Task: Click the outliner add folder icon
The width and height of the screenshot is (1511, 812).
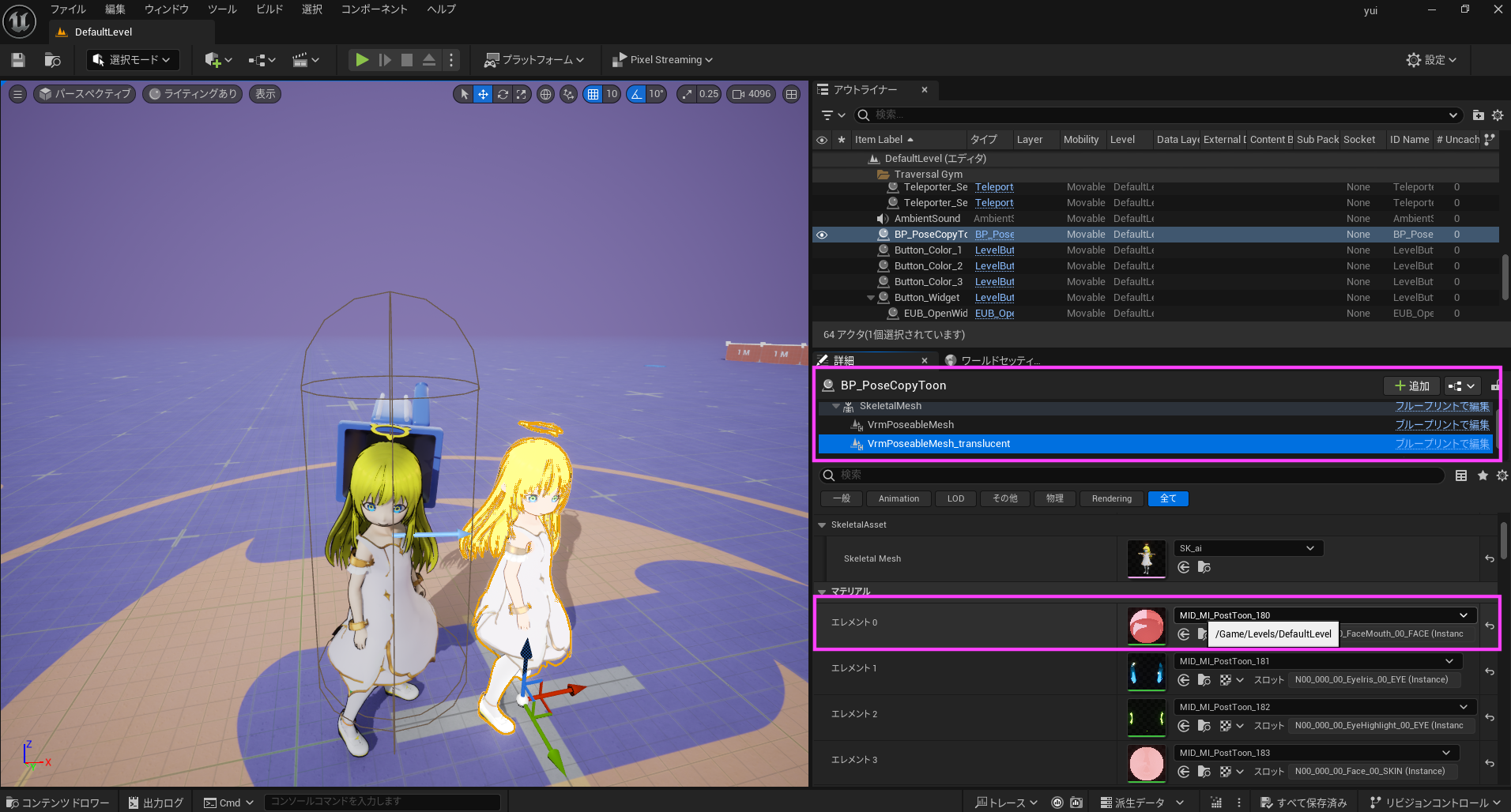Action: [1478, 115]
